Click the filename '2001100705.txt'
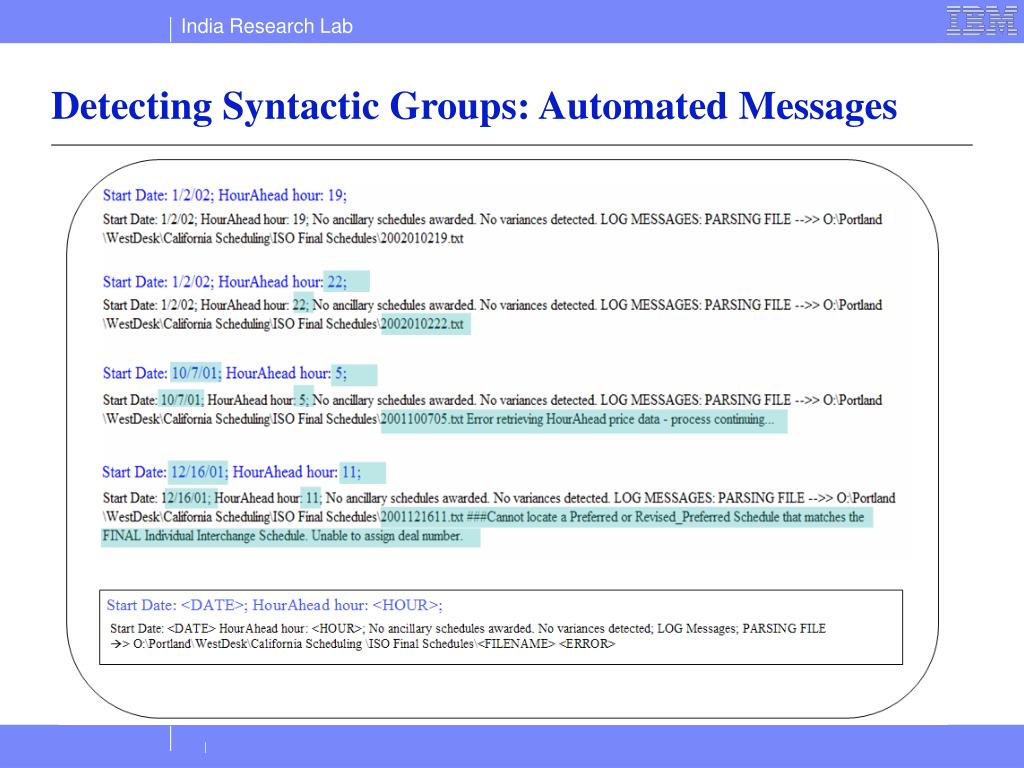 tap(422, 419)
